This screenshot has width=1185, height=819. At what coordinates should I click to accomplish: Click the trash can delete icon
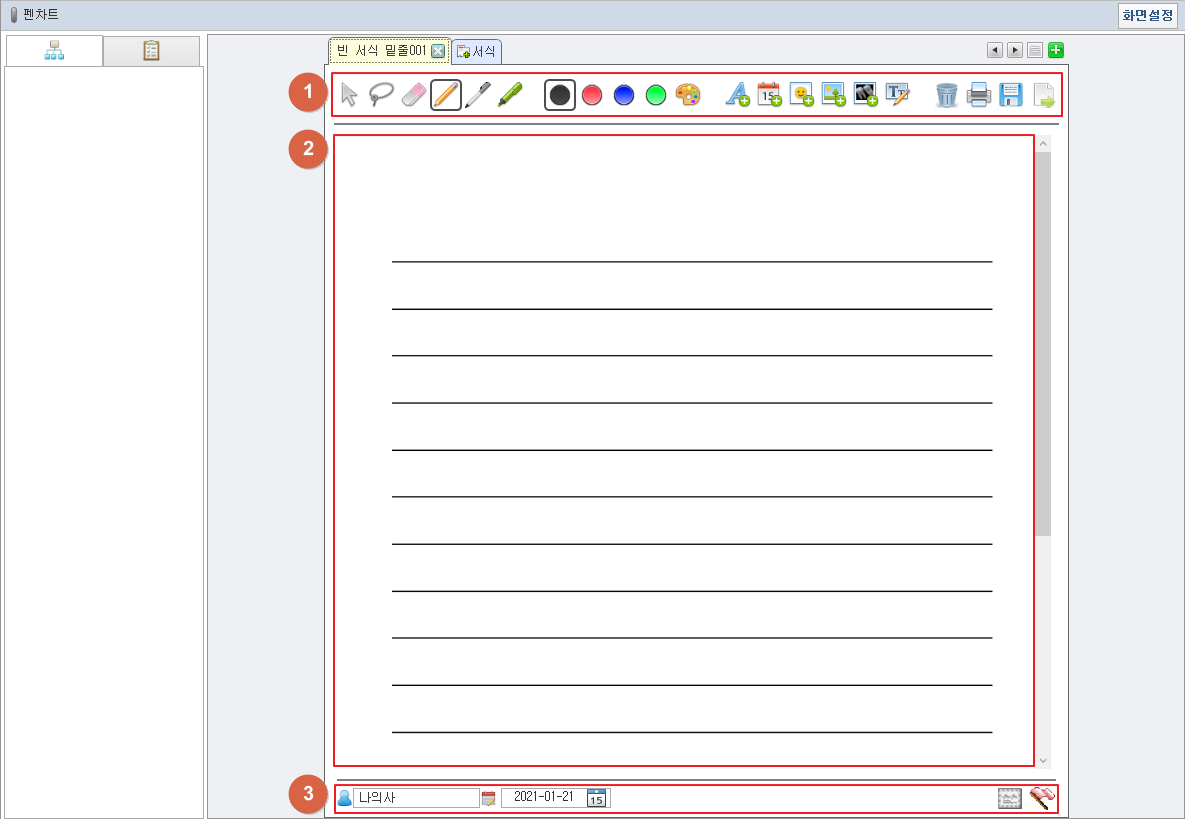pyautogui.click(x=947, y=95)
